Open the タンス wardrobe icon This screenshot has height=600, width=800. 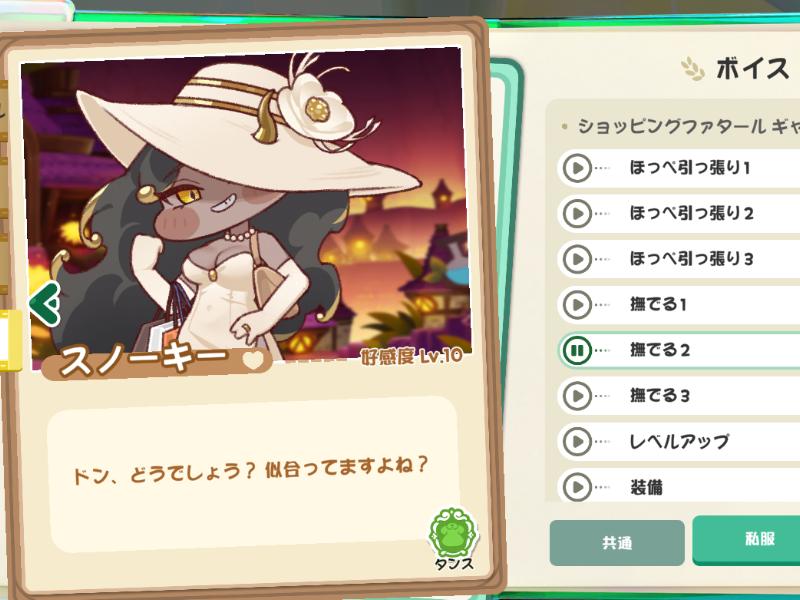tap(454, 538)
